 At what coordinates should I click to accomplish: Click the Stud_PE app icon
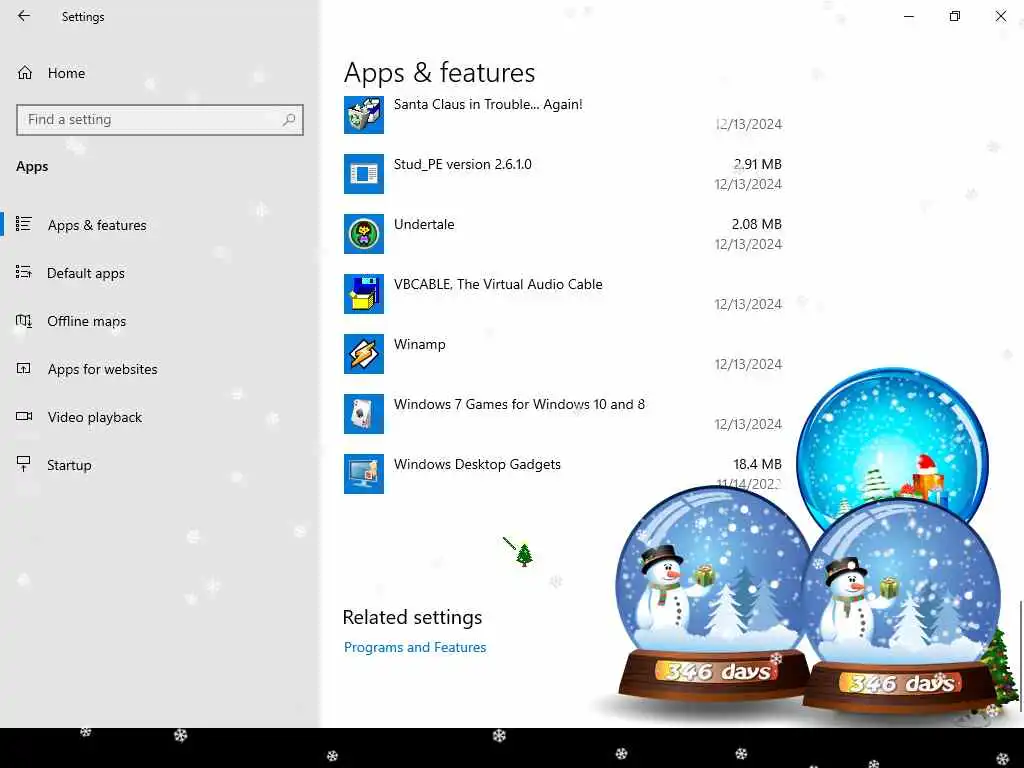(x=364, y=174)
